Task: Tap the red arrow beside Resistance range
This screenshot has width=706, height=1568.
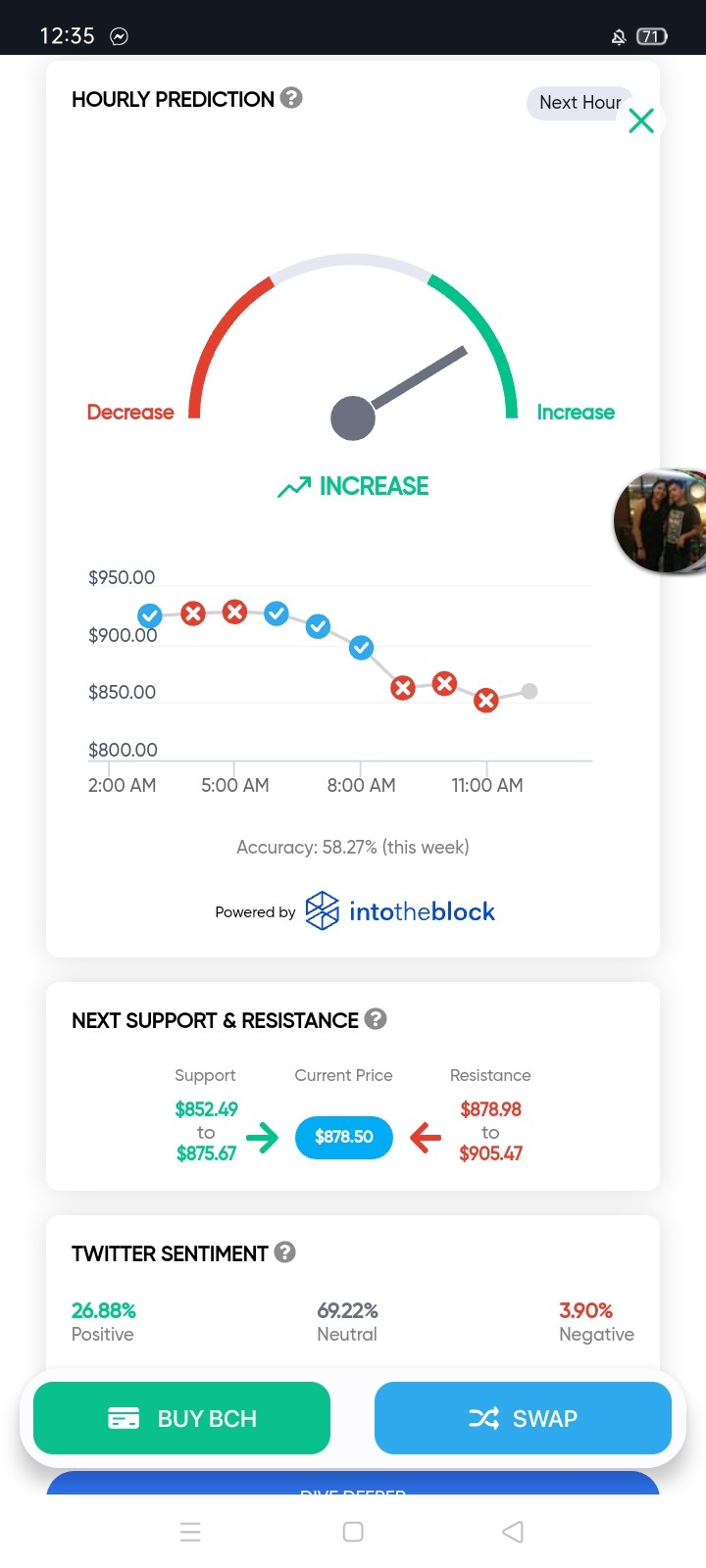Action: (x=426, y=1137)
